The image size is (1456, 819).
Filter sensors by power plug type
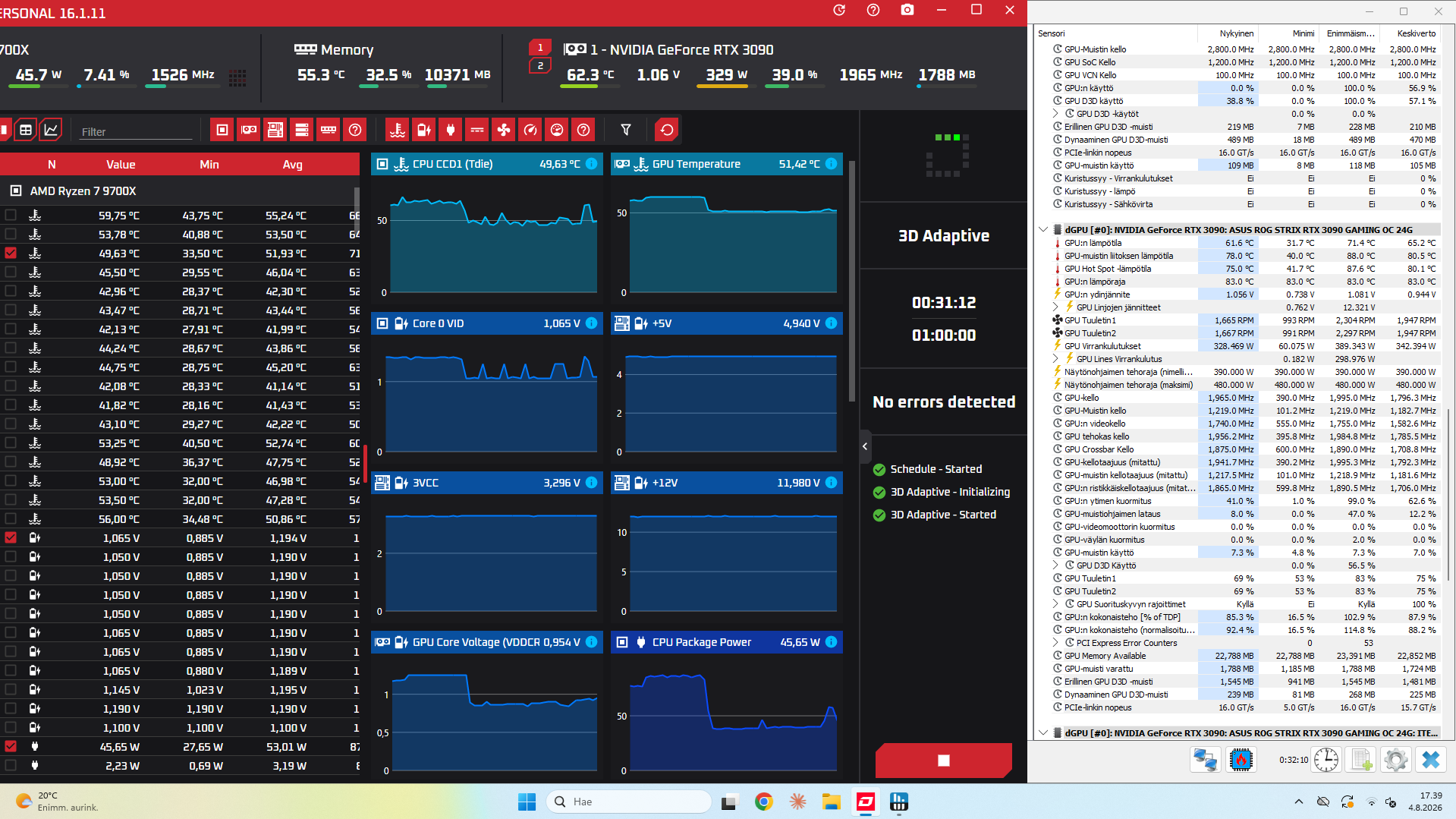pos(451,130)
